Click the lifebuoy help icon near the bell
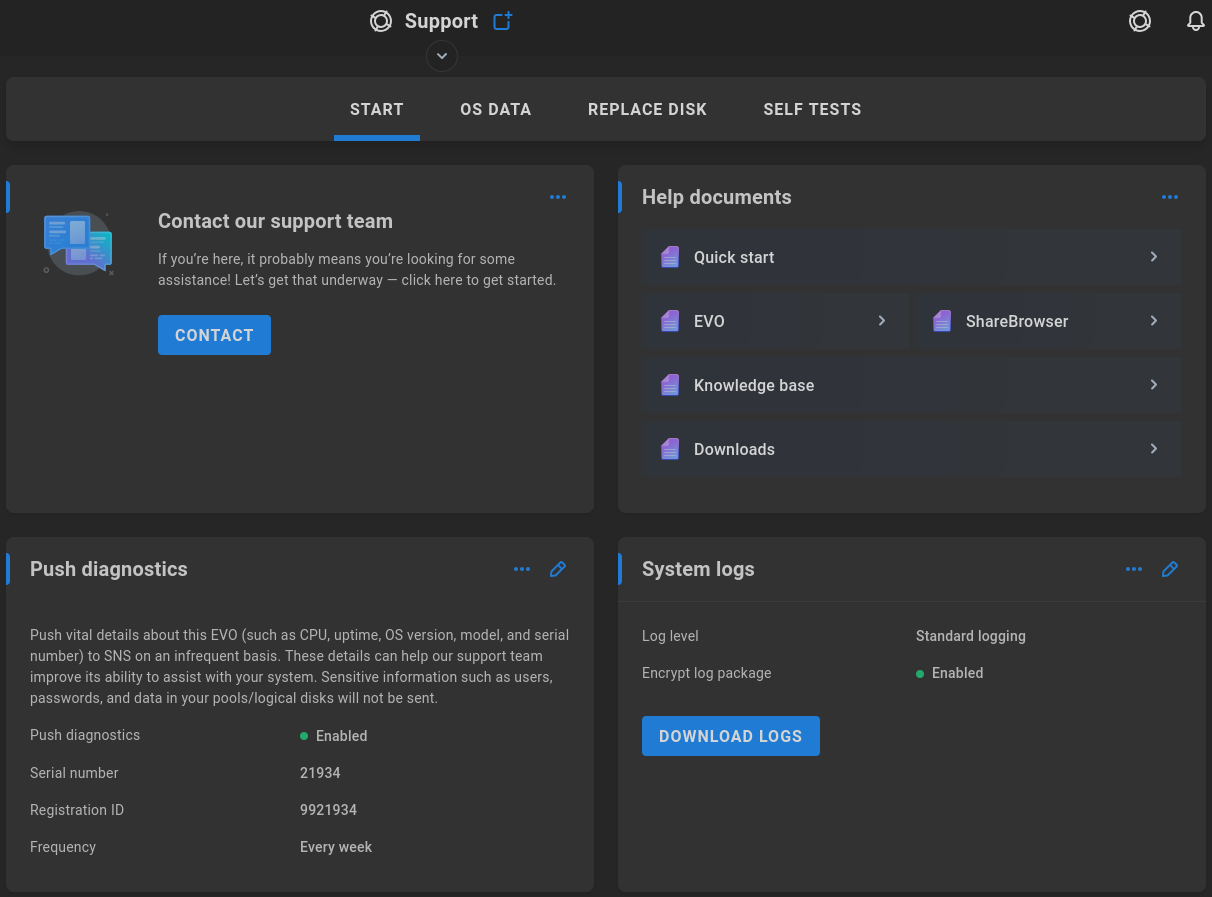The image size is (1212, 897). click(x=1140, y=21)
